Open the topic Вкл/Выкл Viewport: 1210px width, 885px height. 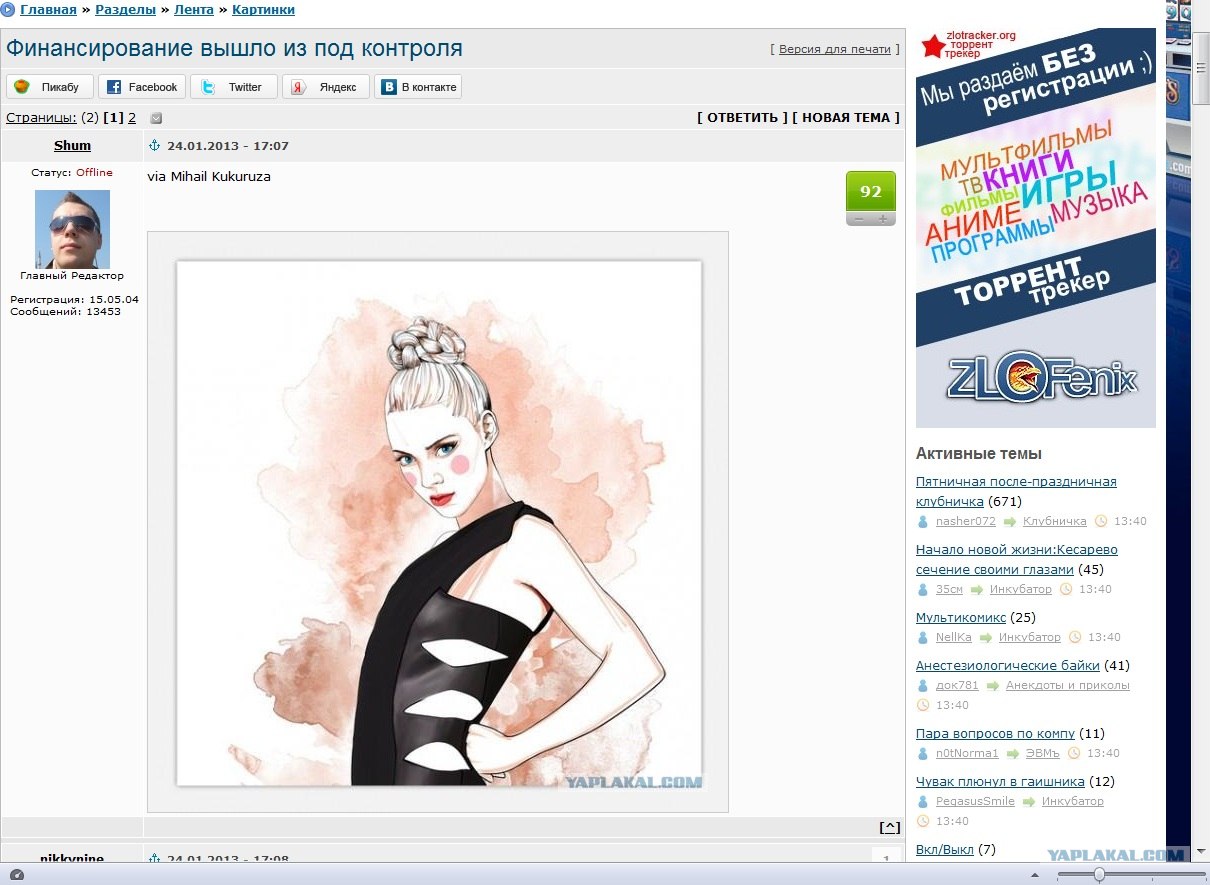(x=945, y=849)
